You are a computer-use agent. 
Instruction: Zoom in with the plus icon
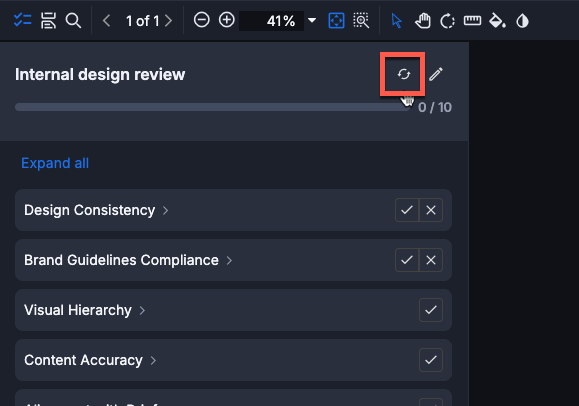tap(227, 20)
